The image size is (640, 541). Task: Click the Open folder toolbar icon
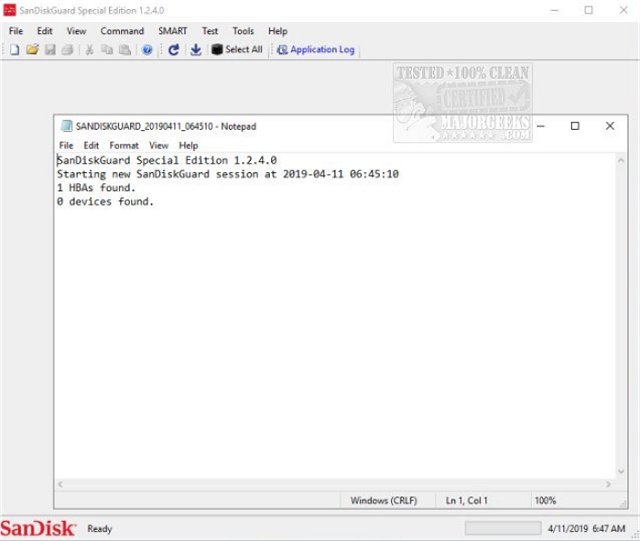[x=32, y=50]
